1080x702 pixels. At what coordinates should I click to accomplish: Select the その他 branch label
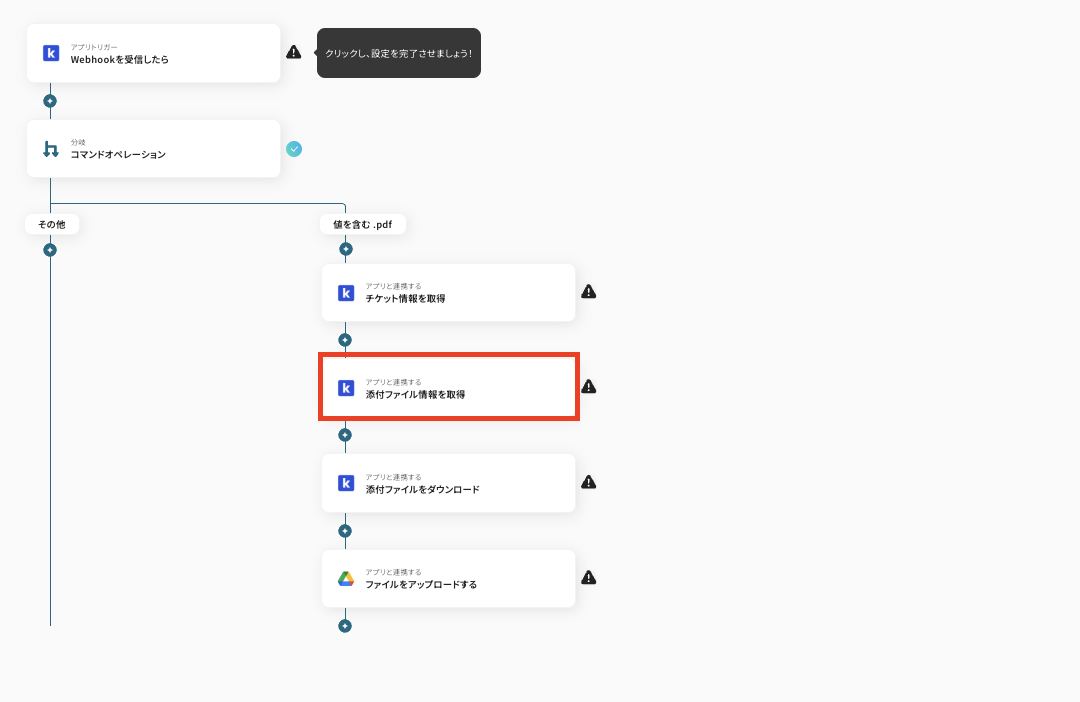[x=52, y=225]
